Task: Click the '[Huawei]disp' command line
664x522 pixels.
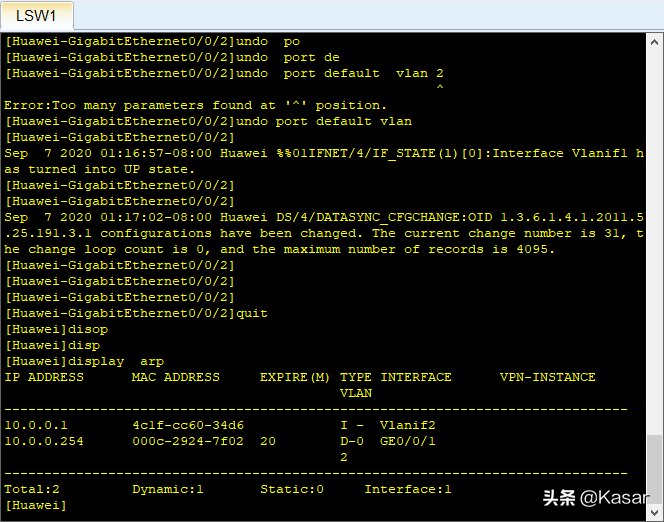Action: (53, 345)
